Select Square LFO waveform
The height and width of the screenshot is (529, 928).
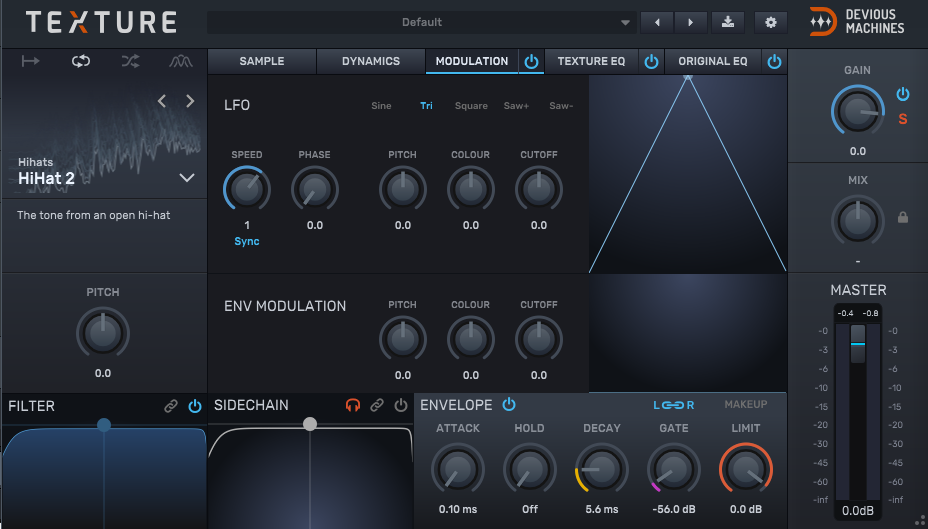point(471,106)
